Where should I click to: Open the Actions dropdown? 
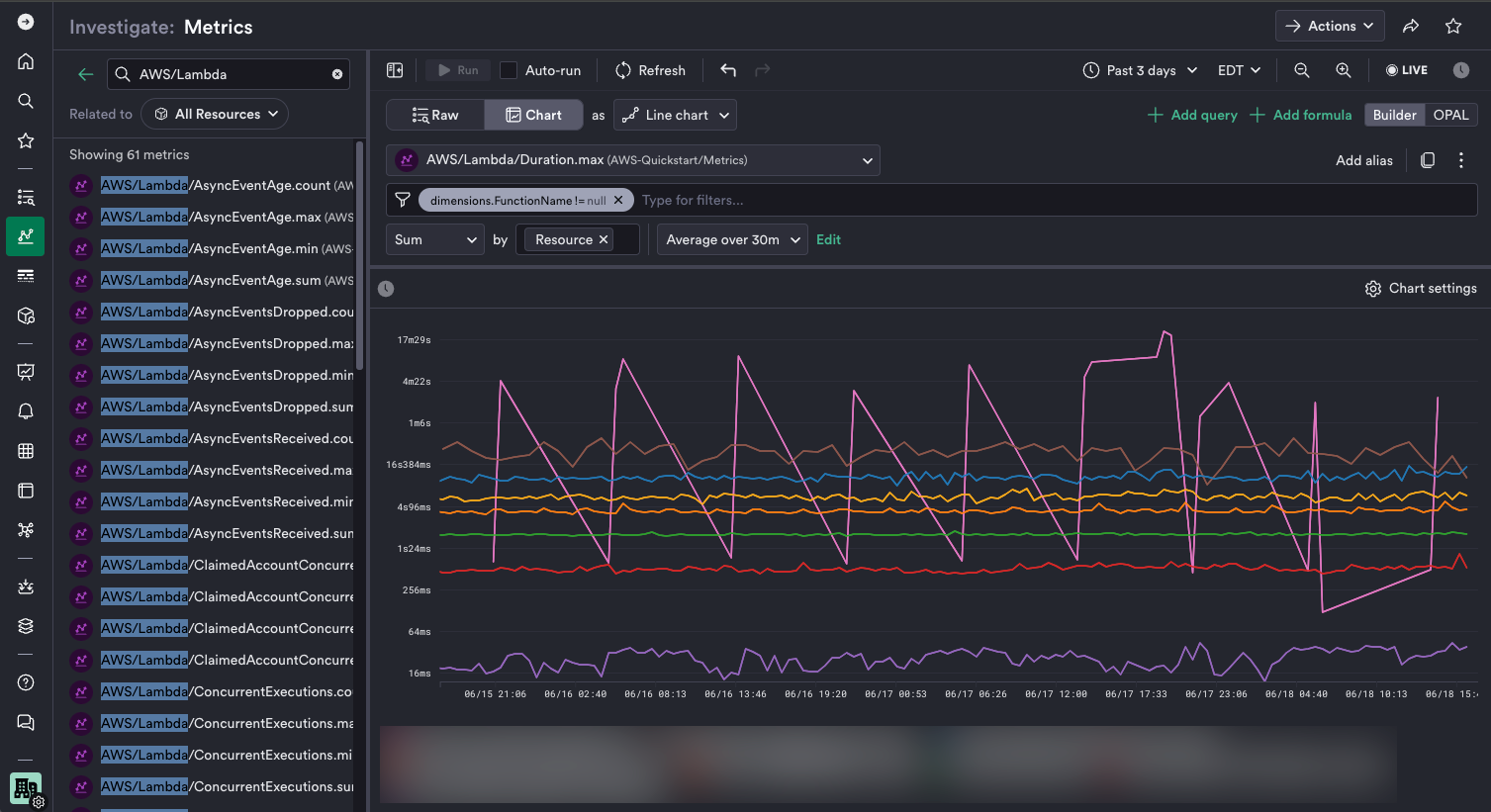pyautogui.click(x=1330, y=27)
